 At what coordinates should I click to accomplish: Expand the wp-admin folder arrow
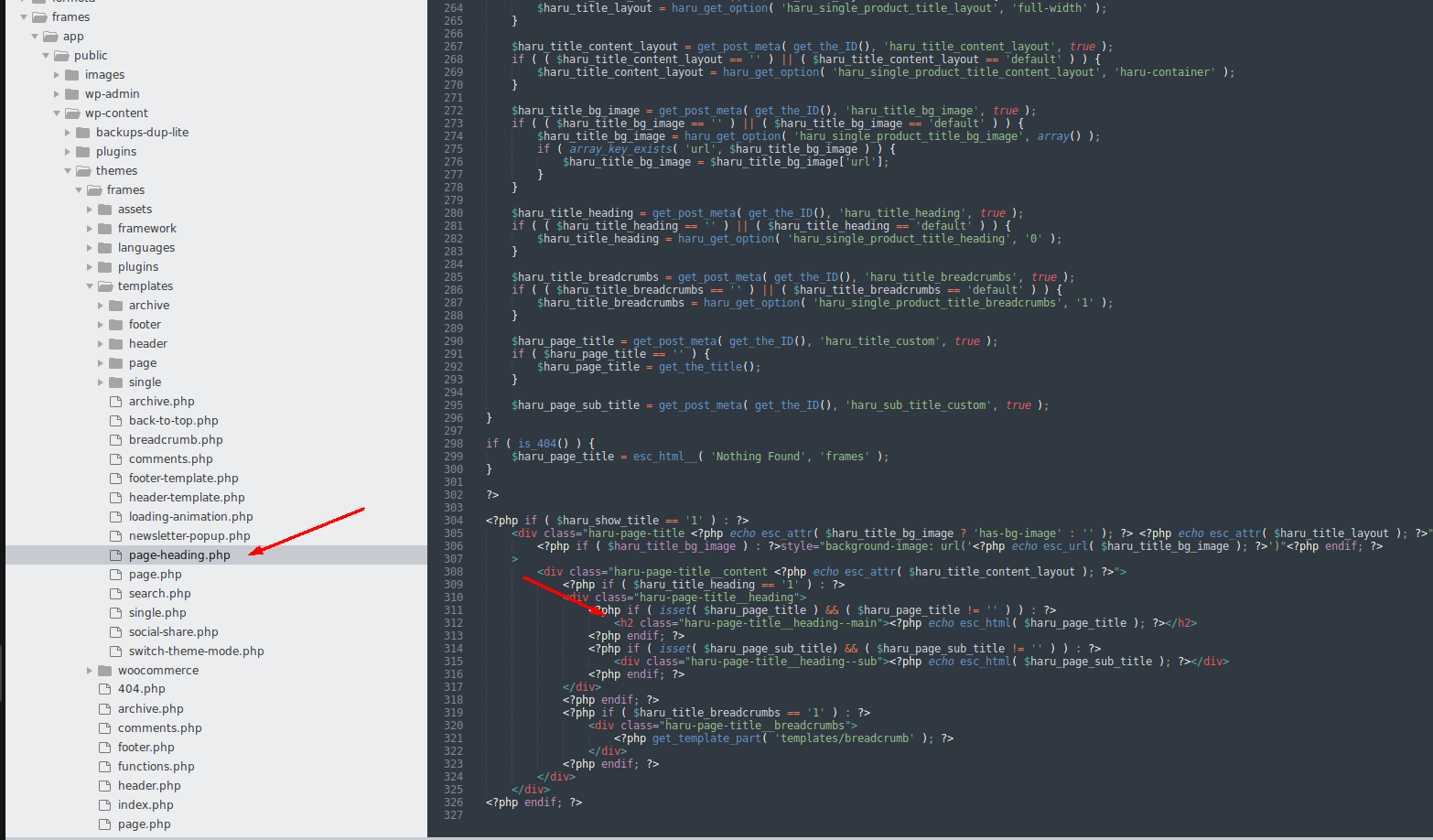57,94
